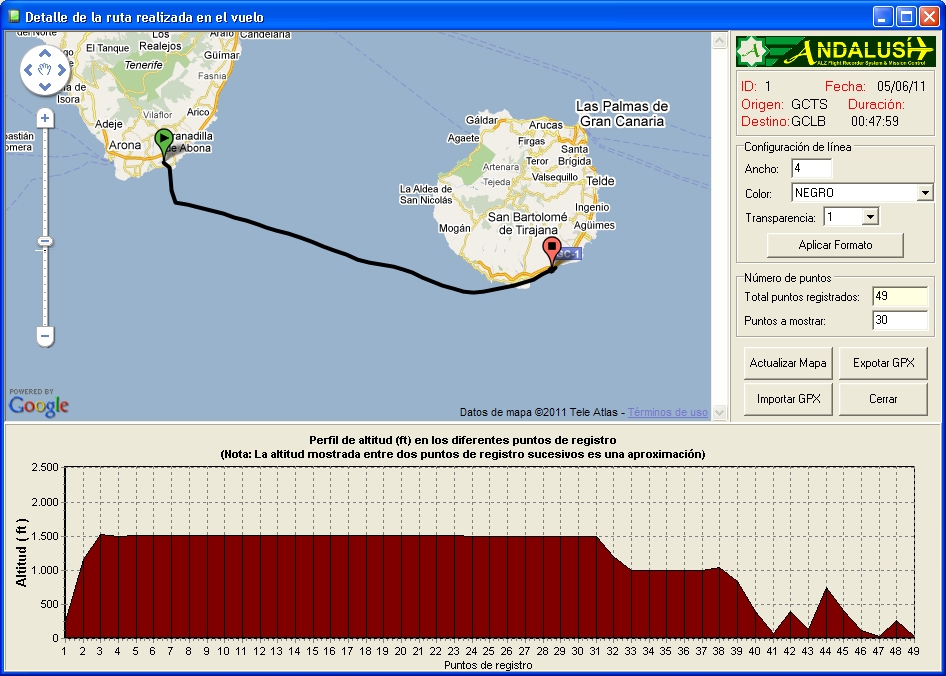This screenshot has height=676, width=946.
Task: Zoom out using the map minus button
Action: 45,336
